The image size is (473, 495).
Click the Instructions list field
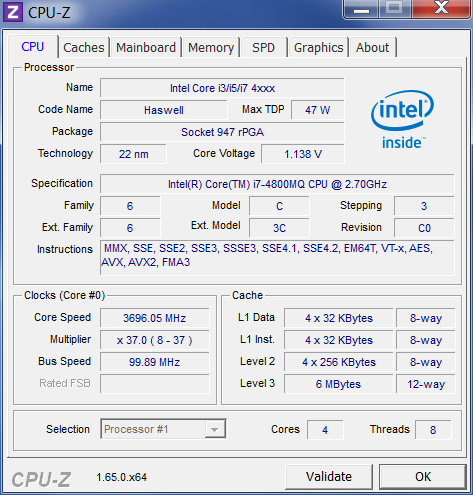click(277, 258)
